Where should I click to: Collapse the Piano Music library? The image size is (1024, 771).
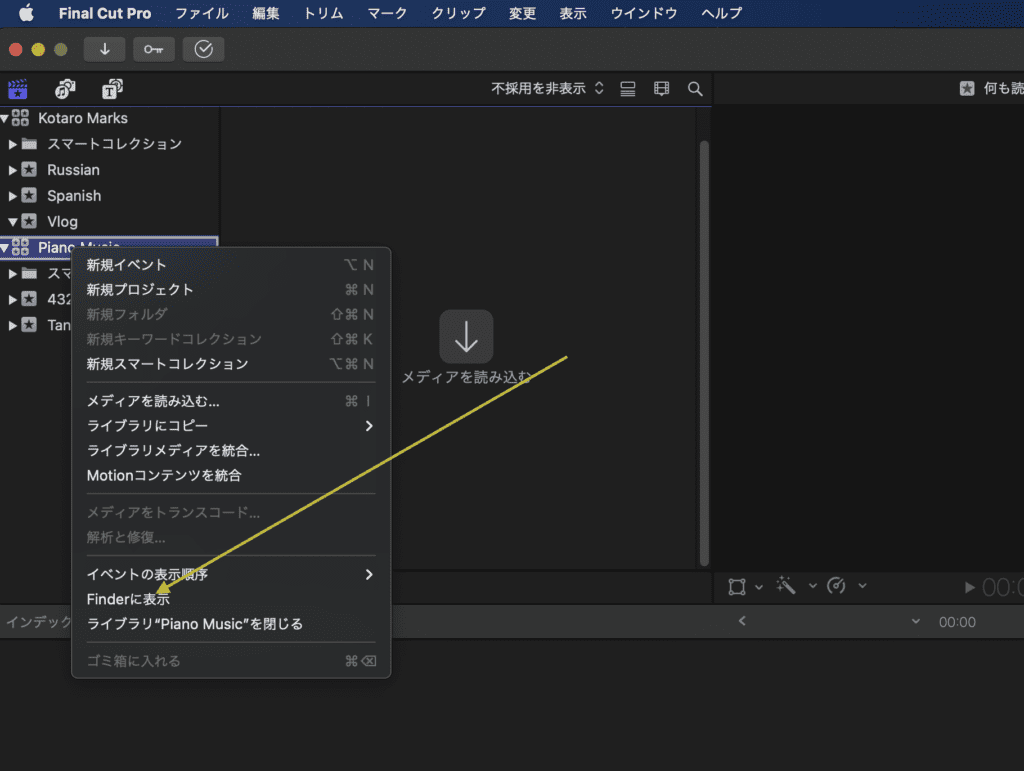(x=5, y=247)
